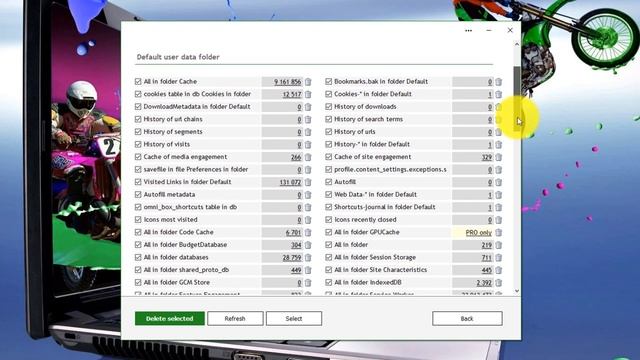Image resolution: width=640 pixels, height=360 pixels.
Task: Click trash icon for Cookies-* in folder Default
Action: 499,94
